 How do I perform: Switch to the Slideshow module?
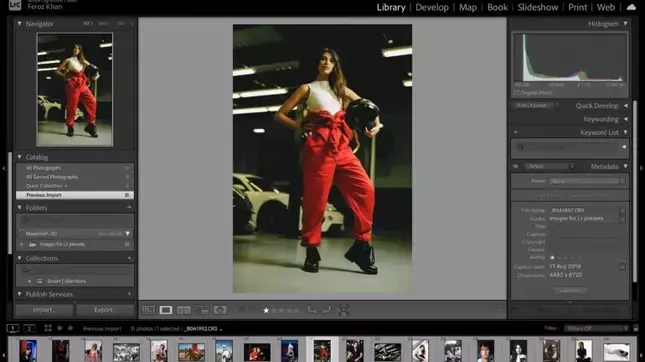pos(538,7)
